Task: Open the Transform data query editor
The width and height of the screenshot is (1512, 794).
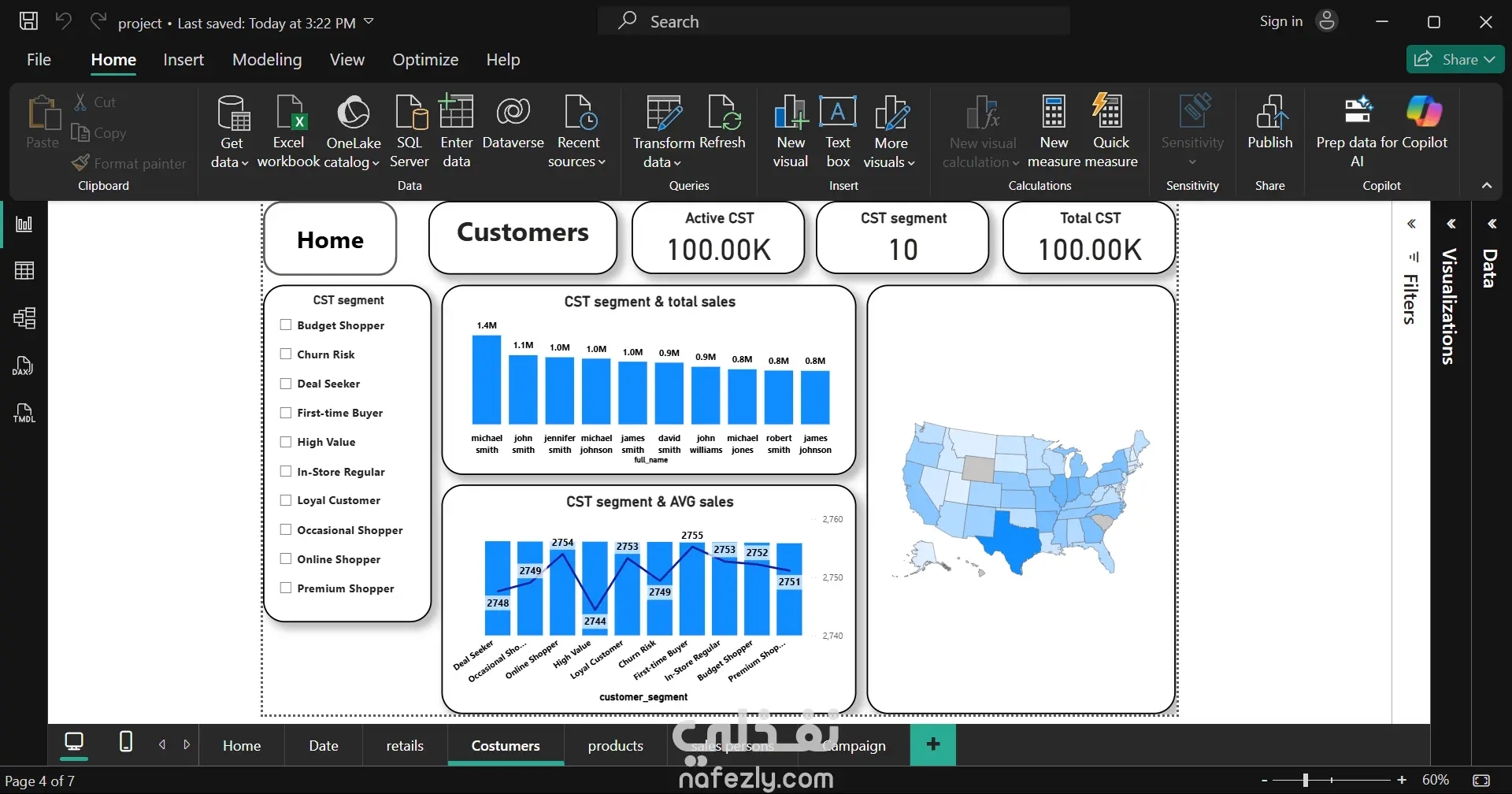Action: point(663,132)
